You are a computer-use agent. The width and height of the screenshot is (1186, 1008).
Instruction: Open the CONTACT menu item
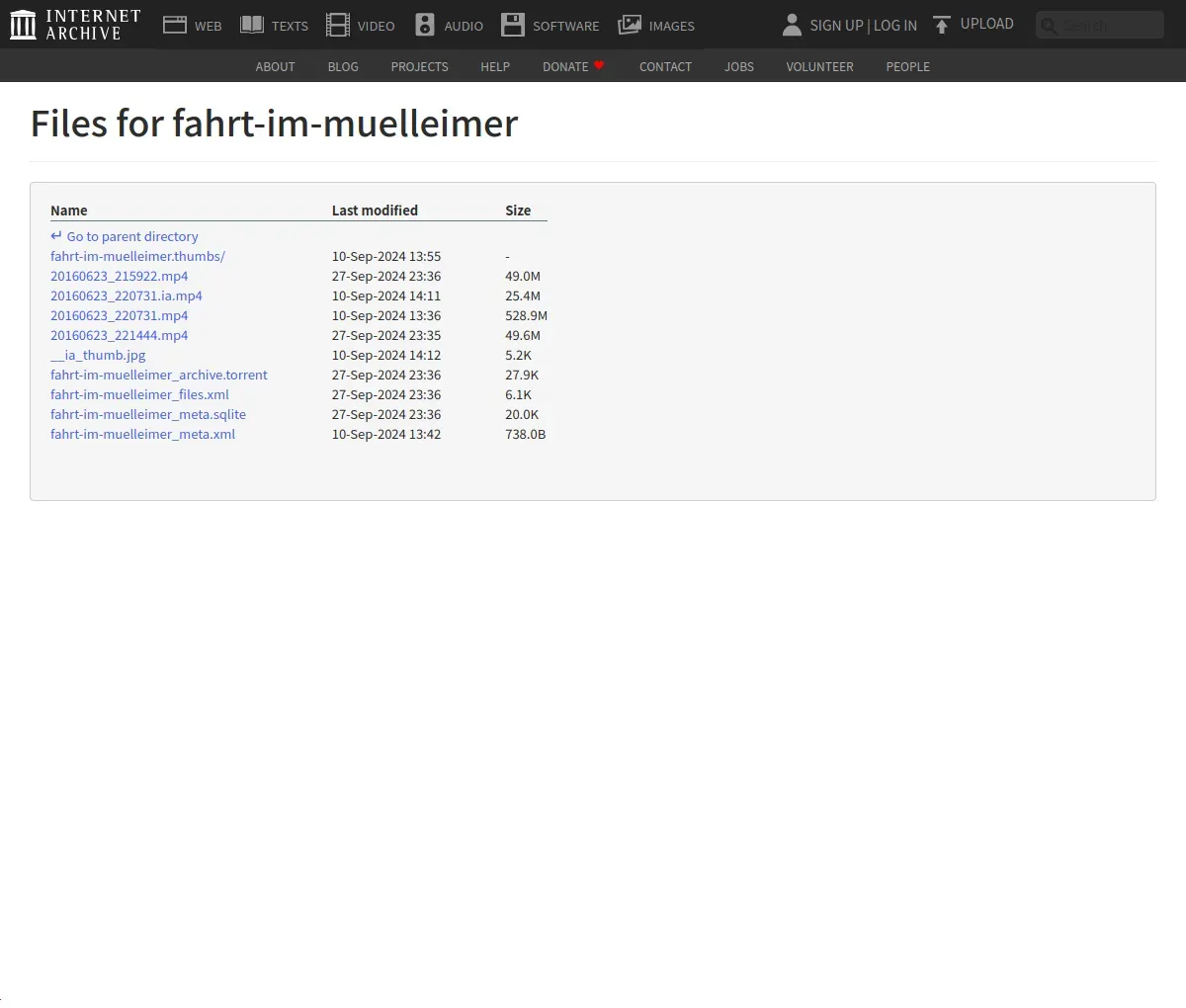pyautogui.click(x=665, y=66)
